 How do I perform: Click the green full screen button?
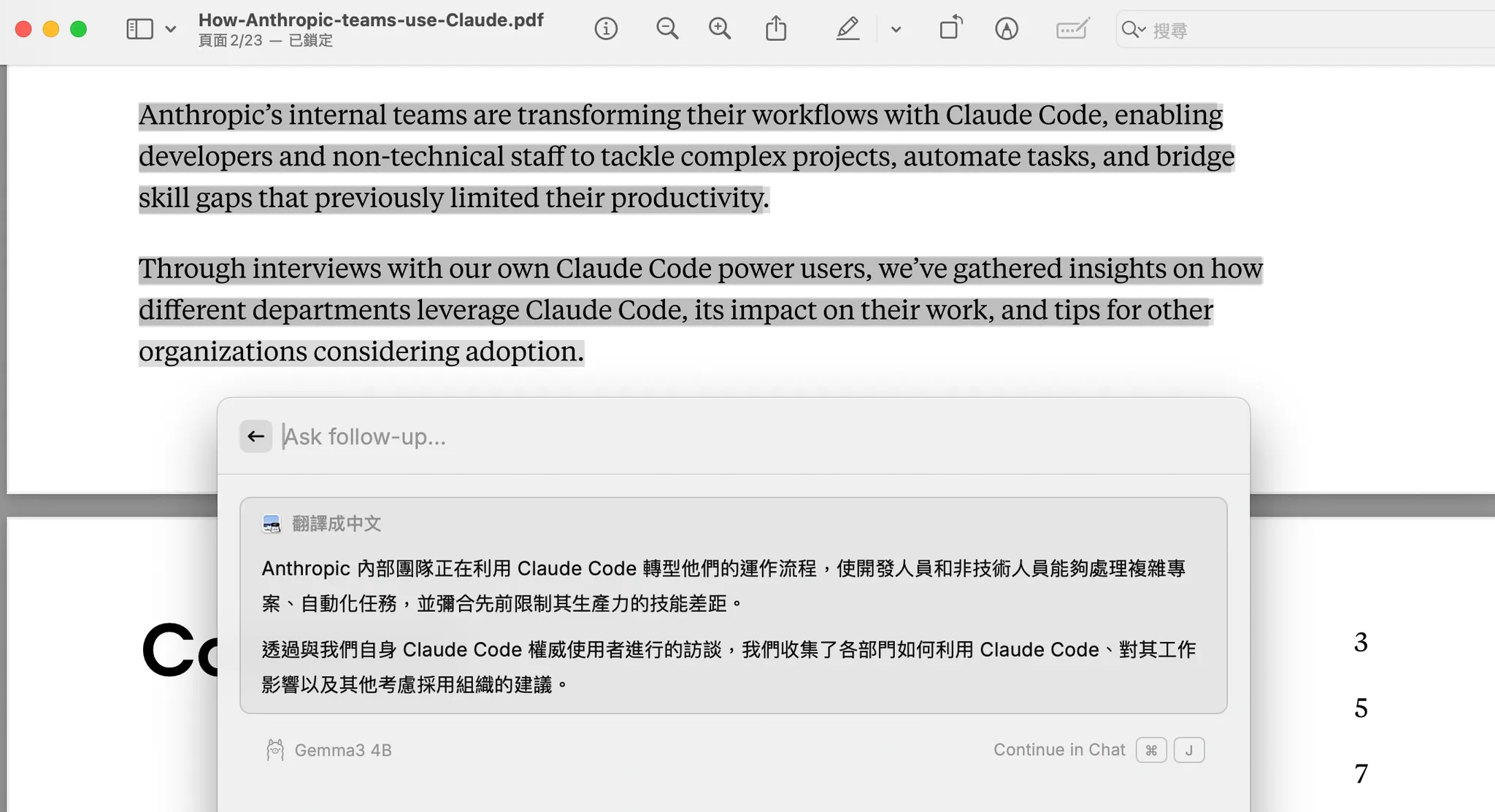(79, 29)
